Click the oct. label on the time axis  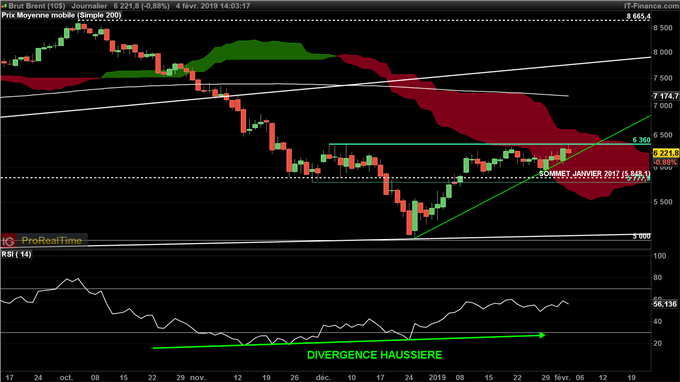click(x=66, y=378)
